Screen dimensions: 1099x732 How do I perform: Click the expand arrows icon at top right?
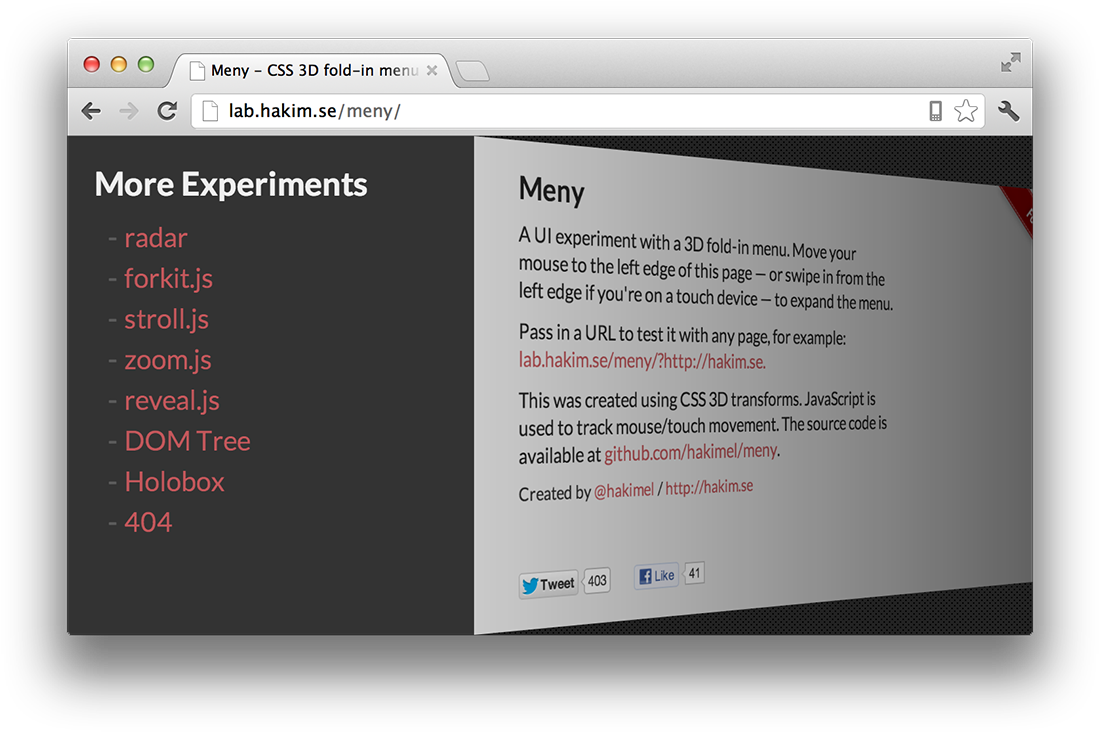pos(1010,62)
